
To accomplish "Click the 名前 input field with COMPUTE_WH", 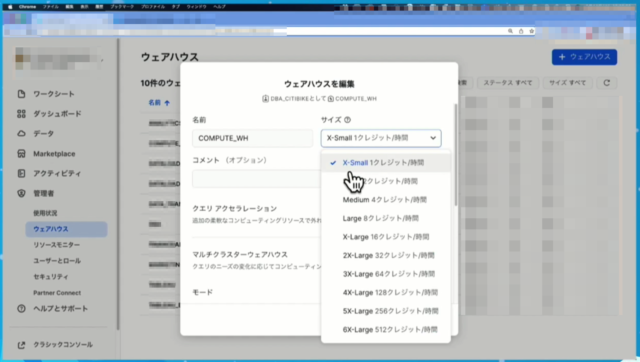I will point(253,138).
